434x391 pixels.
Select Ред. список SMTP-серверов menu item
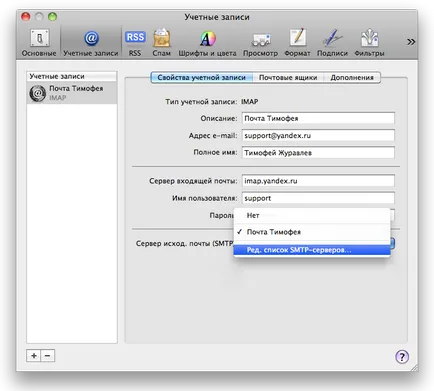coord(312,250)
